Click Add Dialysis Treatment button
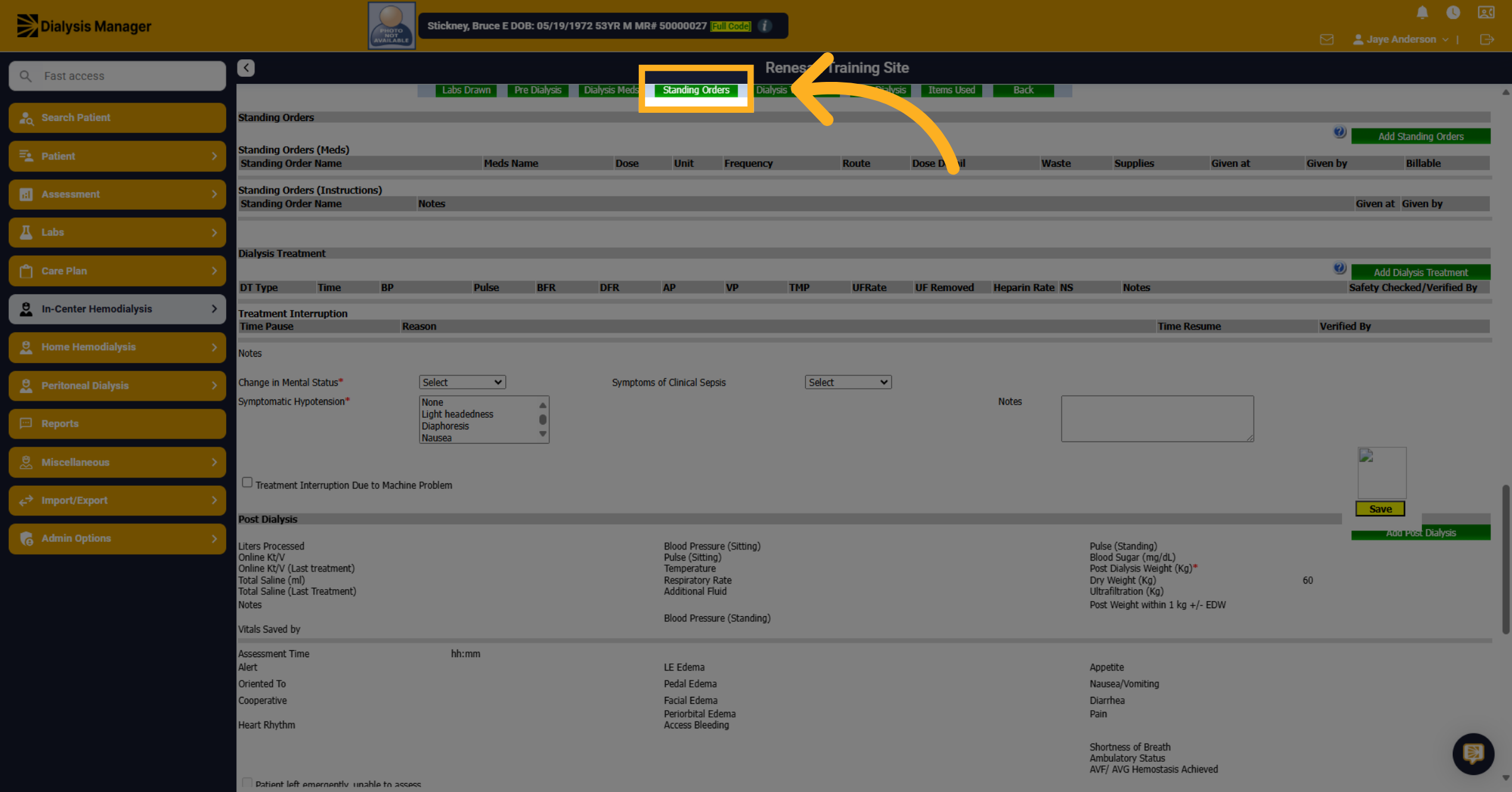 pos(1421,272)
